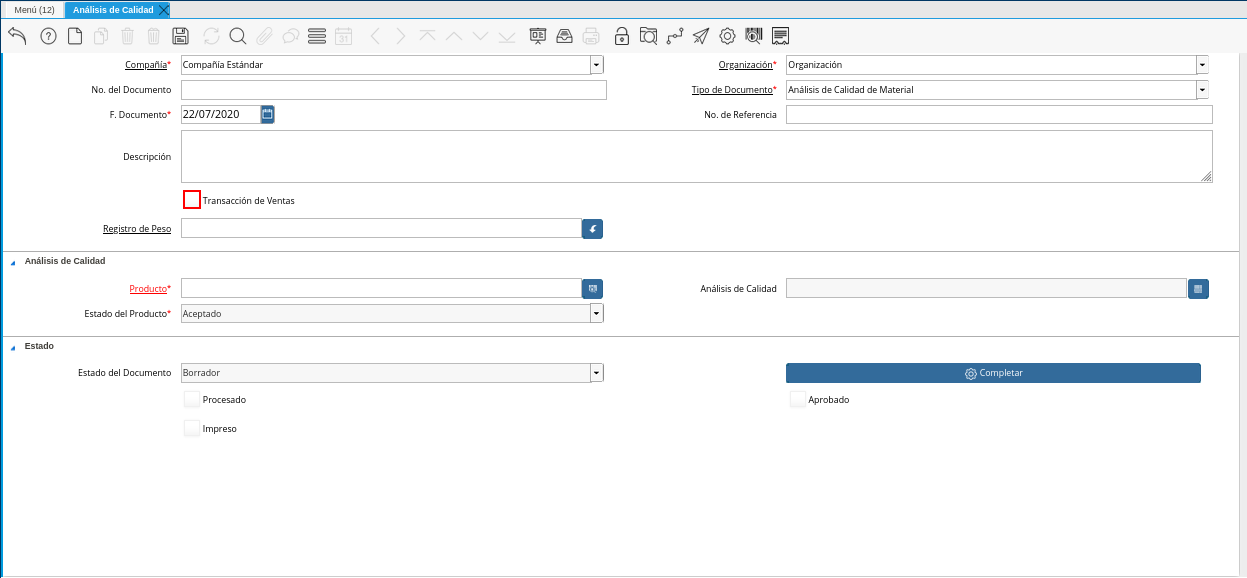Switch to the Menú (12) tab

pos(34,9)
